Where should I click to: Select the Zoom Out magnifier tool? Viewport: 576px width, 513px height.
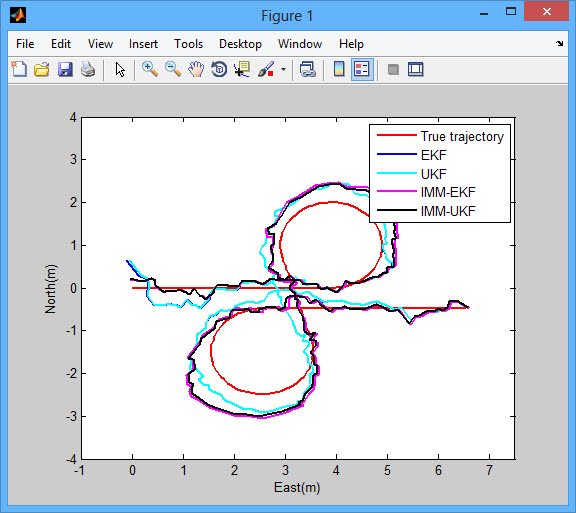pos(173,69)
